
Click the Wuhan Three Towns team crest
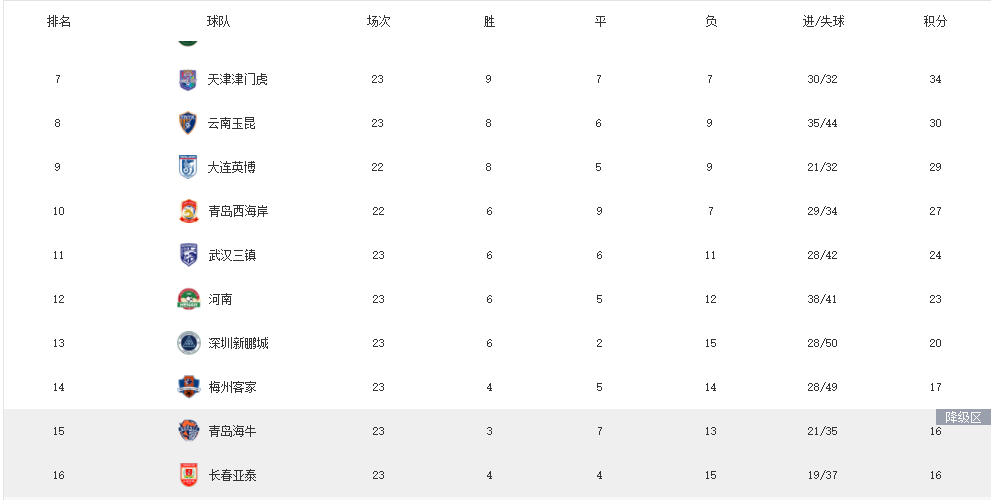point(188,255)
